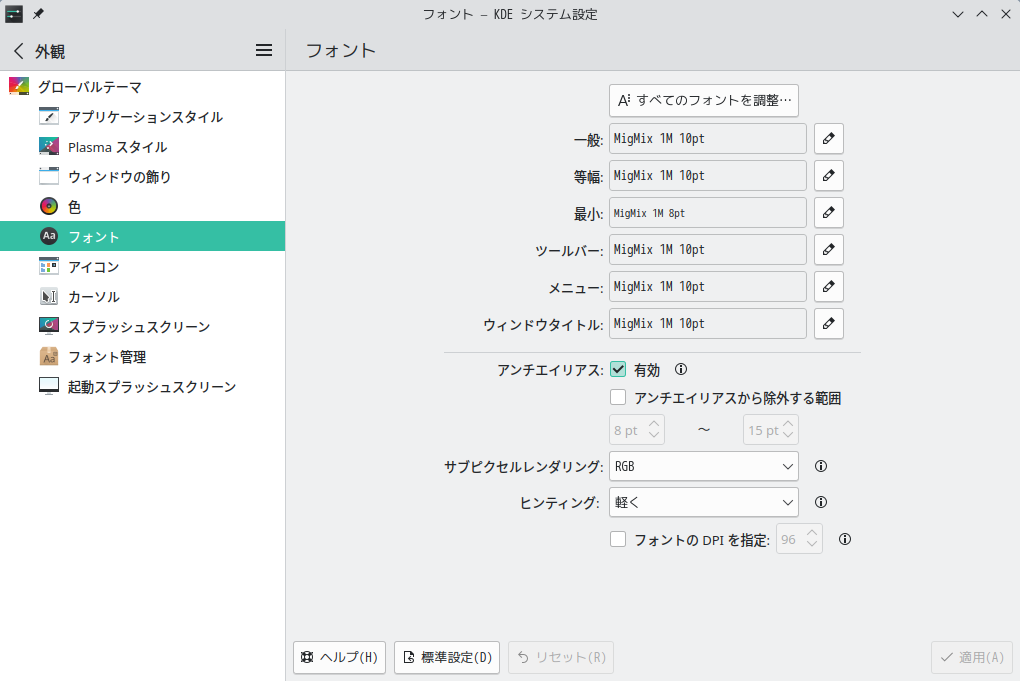The height and width of the screenshot is (681, 1020).
Task: Enable フォントの DPI を指定 checkbox
Action: coord(618,539)
